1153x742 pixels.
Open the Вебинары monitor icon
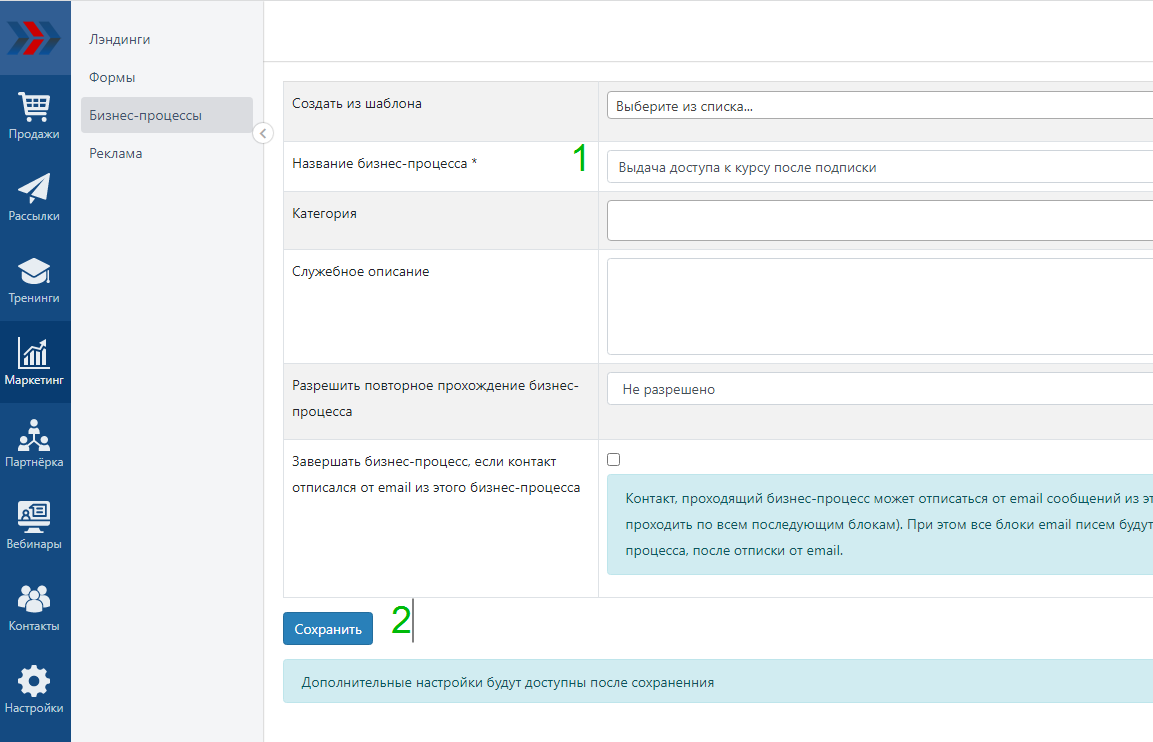point(35,526)
